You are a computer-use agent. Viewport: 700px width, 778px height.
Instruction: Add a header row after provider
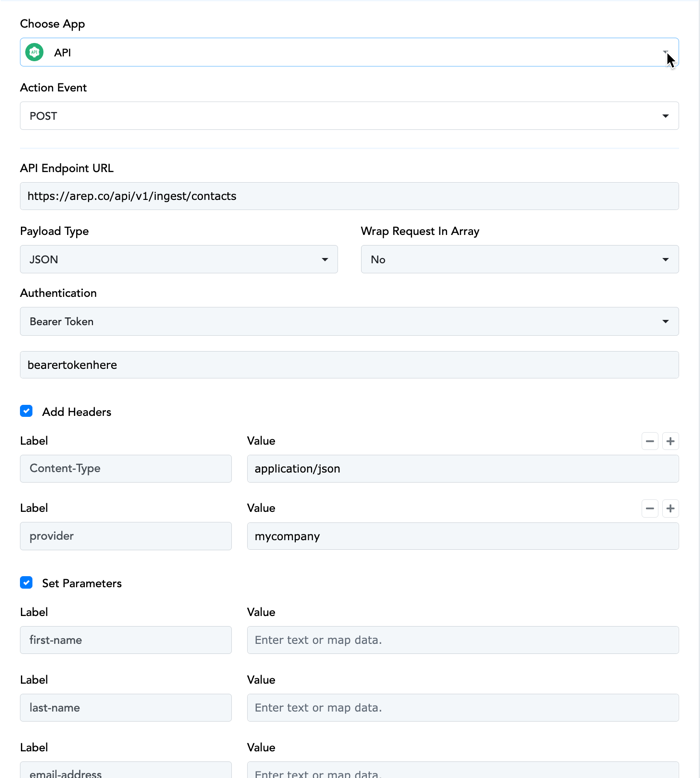tap(670, 509)
